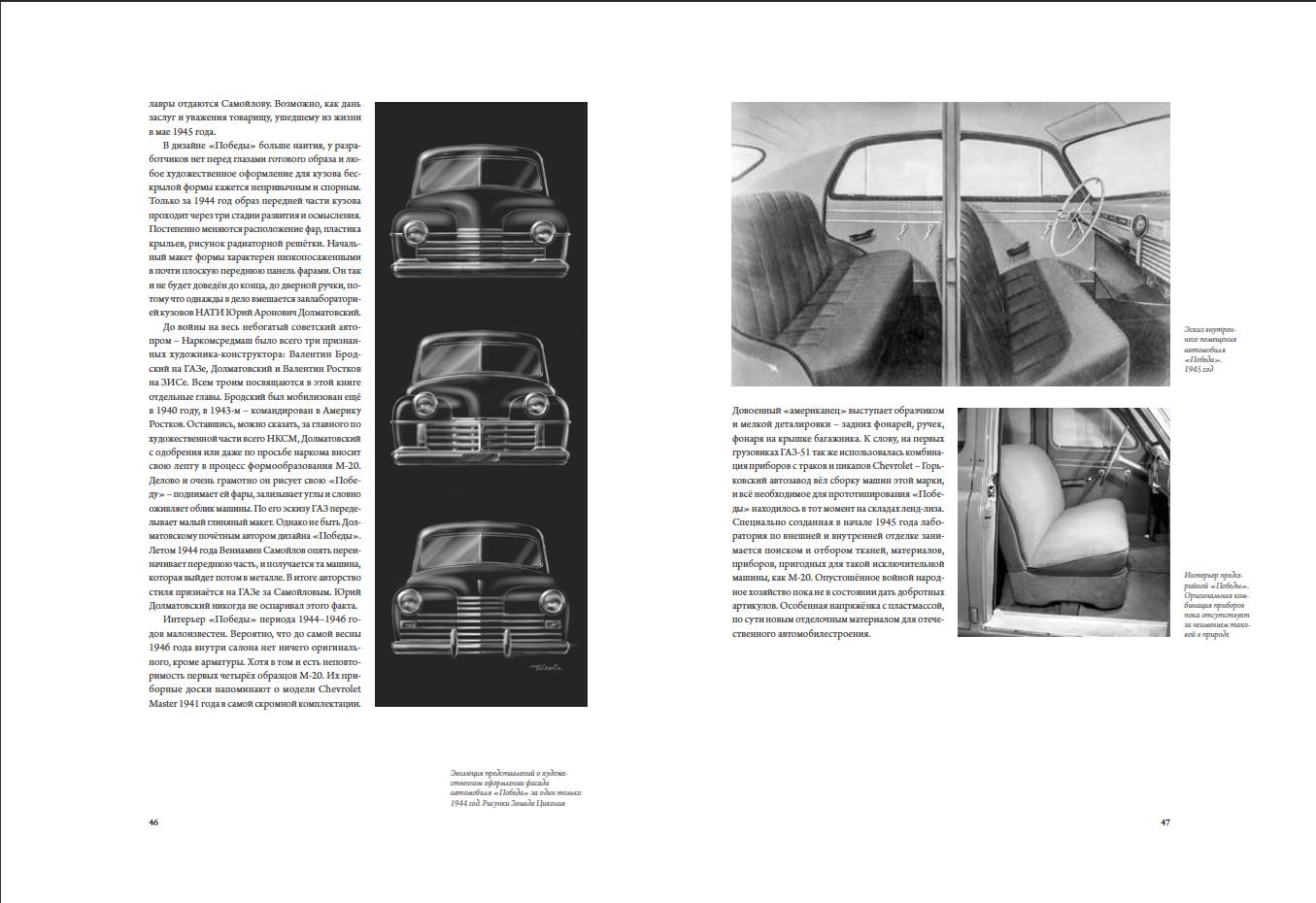Click line starting "машины, как М-20."
Screen dimensions: 1316x903
[x=838, y=578]
